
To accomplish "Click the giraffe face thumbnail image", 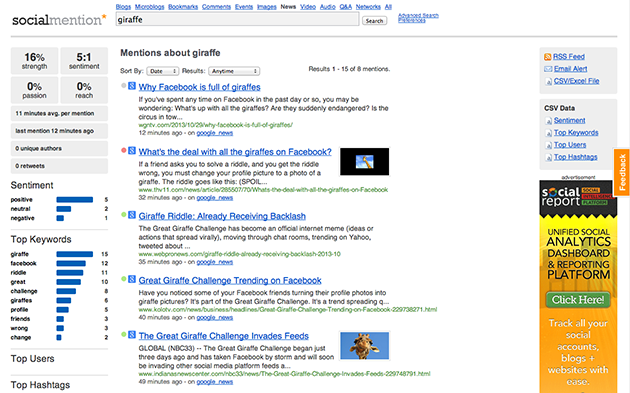I will (x=365, y=346).
